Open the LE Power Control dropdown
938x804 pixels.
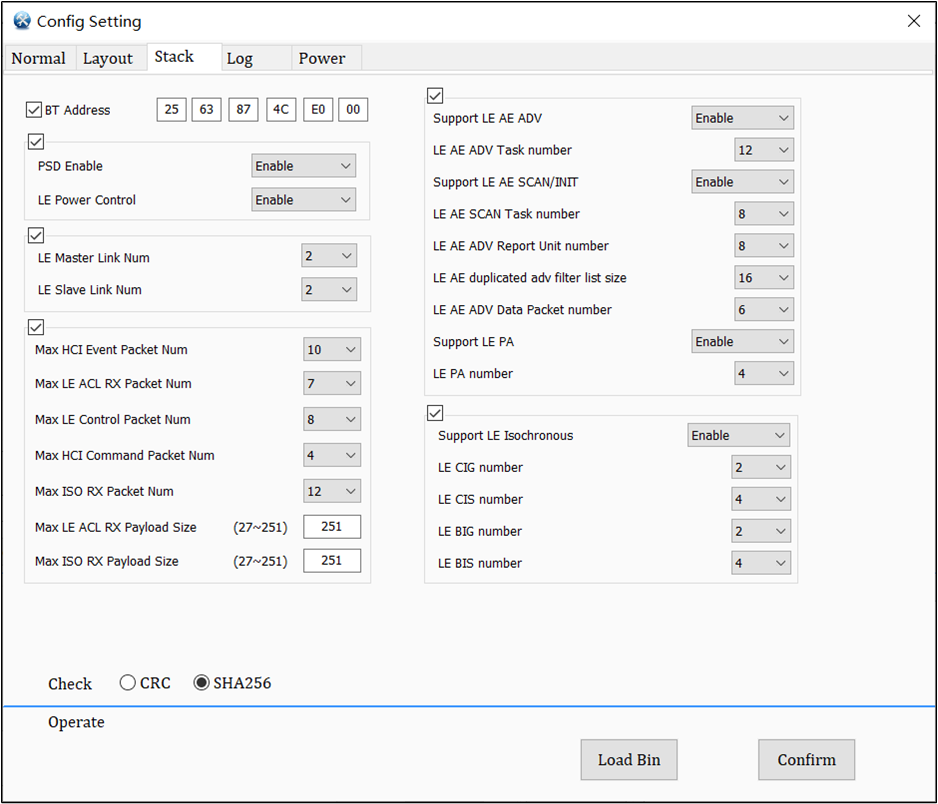tap(303, 199)
